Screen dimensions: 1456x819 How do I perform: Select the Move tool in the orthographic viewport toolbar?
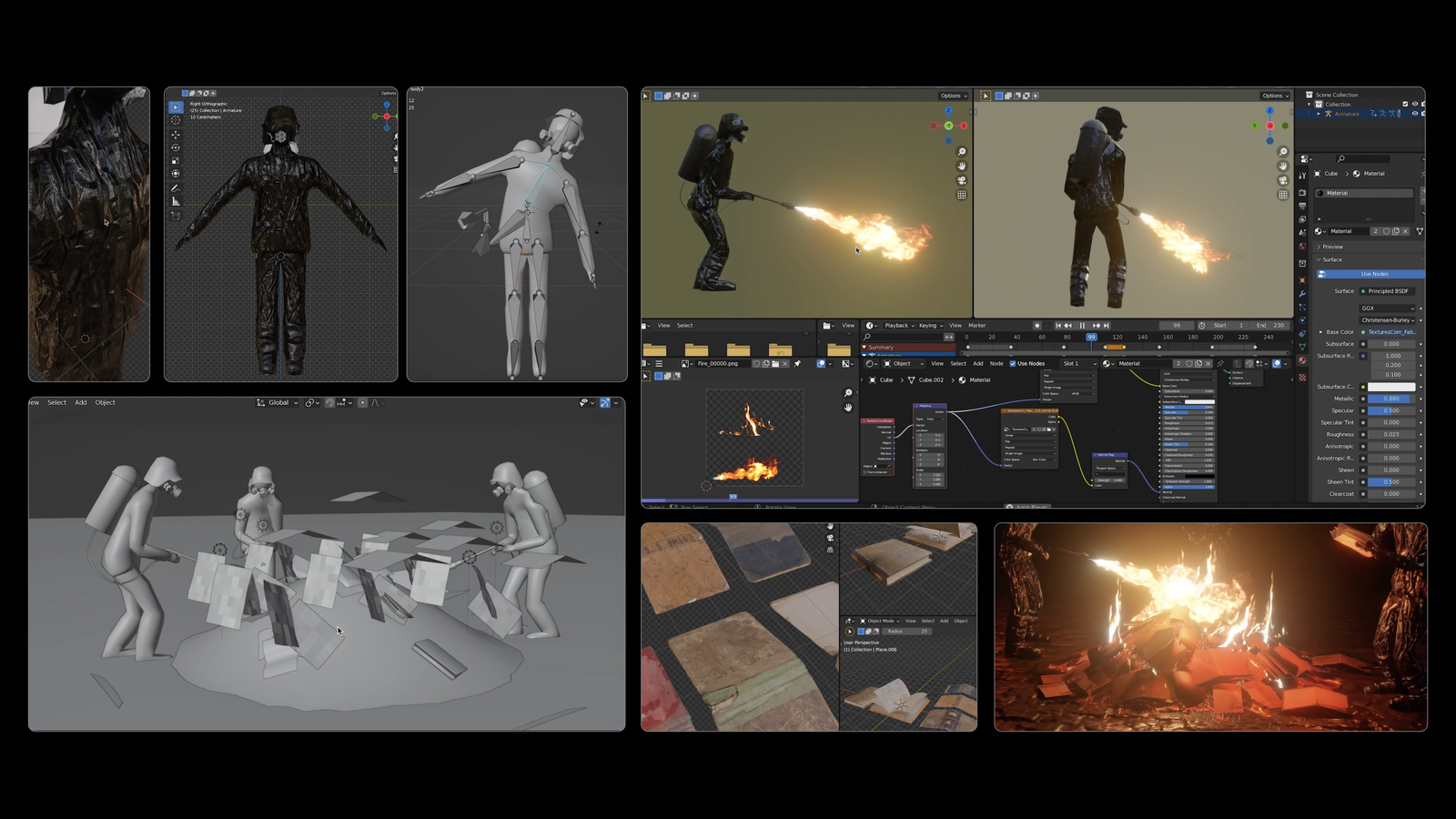coord(176,135)
